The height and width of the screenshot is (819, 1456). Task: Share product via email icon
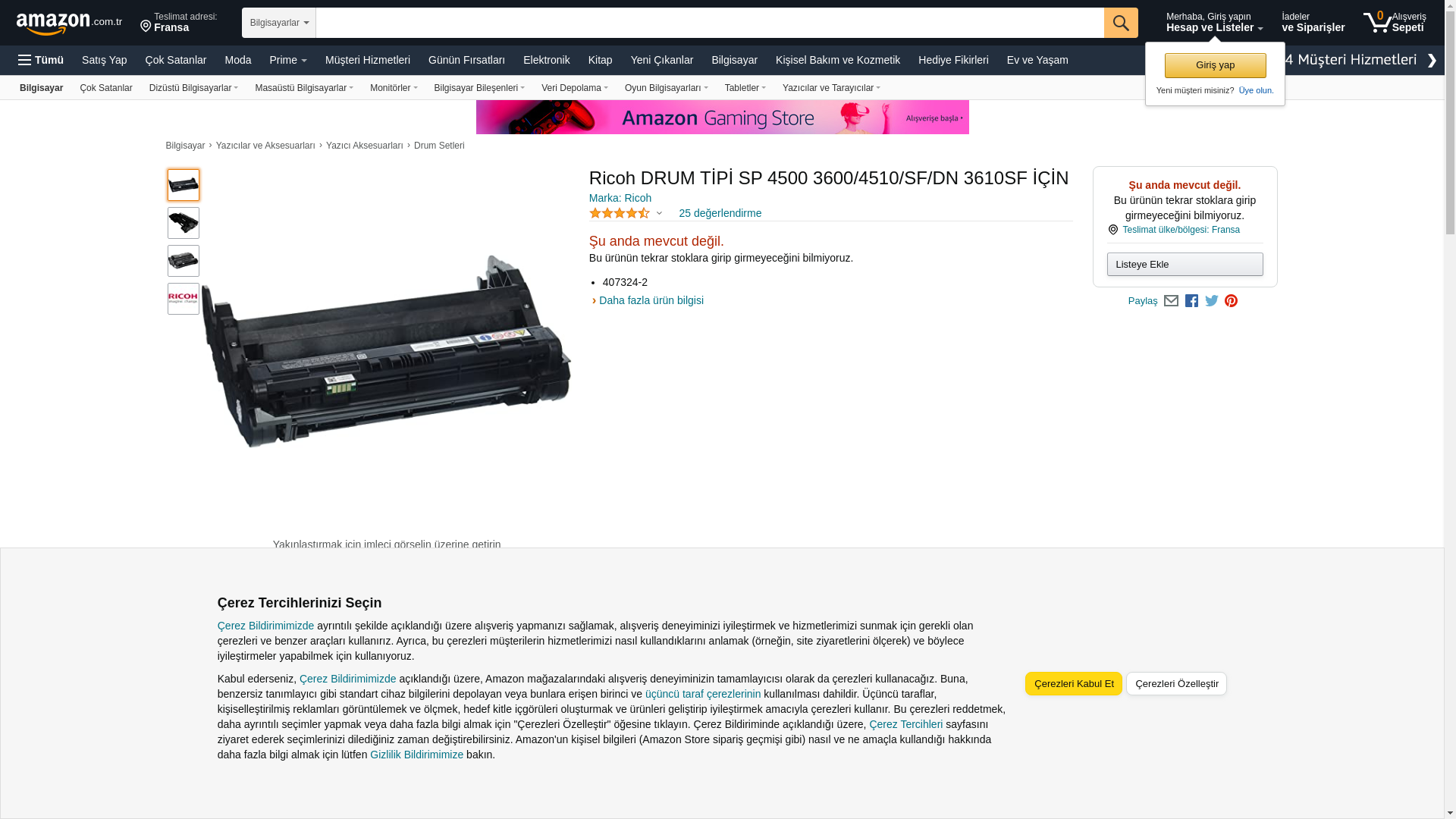[1171, 301]
